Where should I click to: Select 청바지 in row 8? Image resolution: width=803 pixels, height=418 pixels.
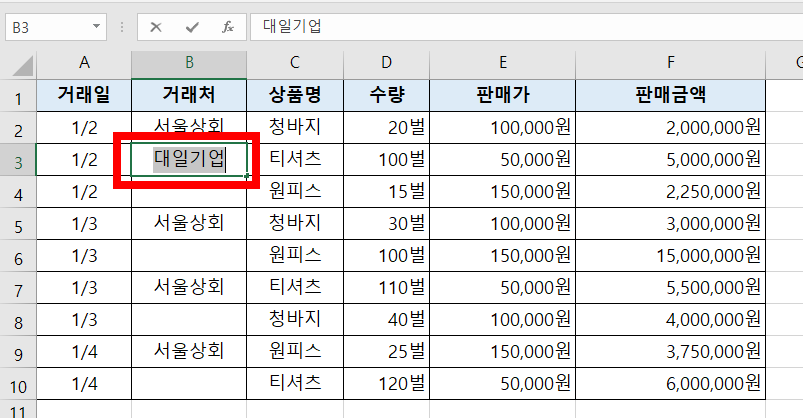[x=295, y=320]
